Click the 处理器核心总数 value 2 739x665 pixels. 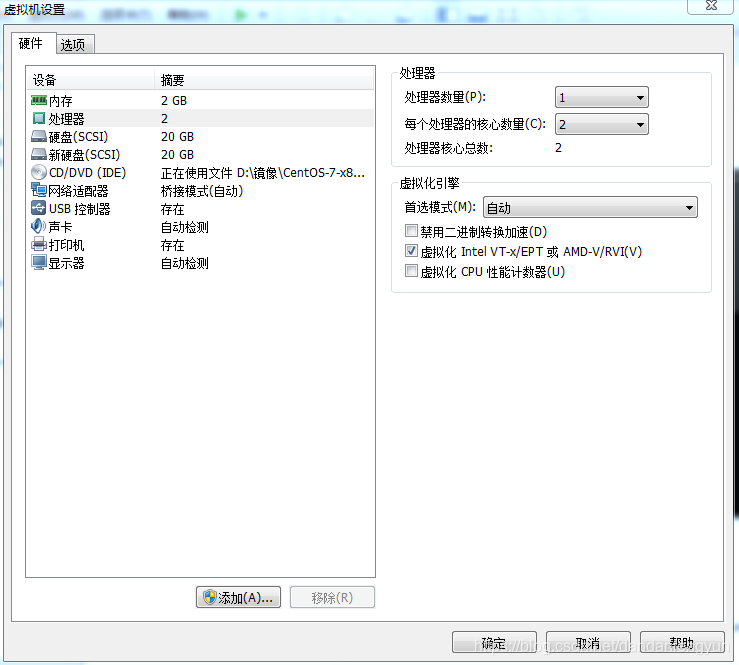pyautogui.click(x=558, y=148)
